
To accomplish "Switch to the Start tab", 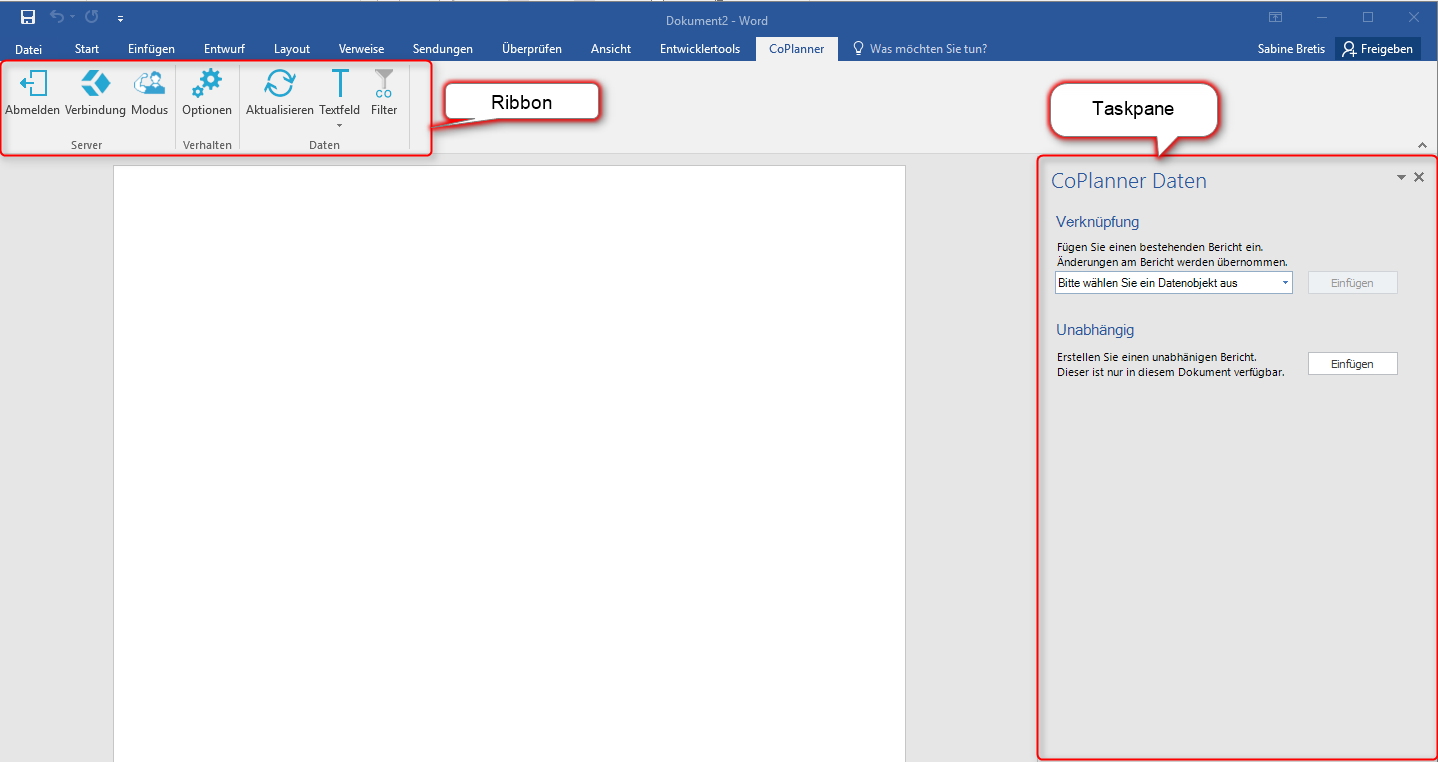I will pos(87,48).
